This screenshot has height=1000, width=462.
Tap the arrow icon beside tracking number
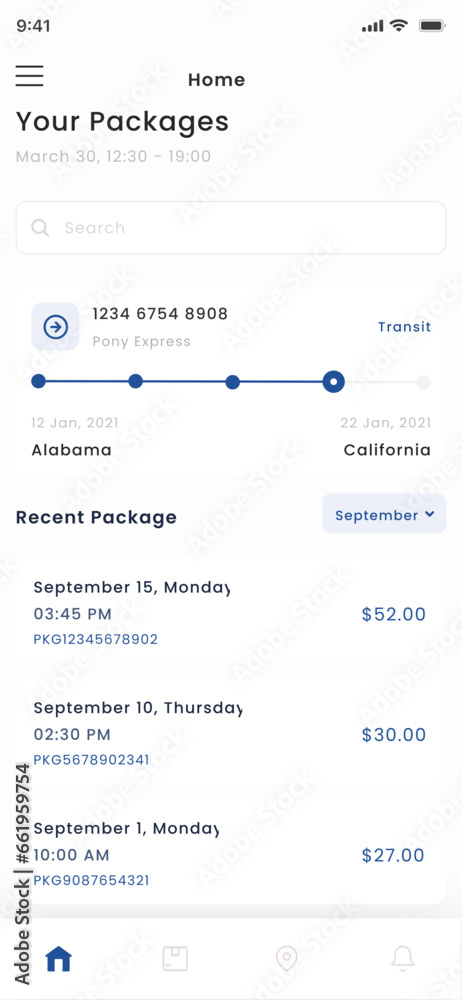pyautogui.click(x=56, y=327)
